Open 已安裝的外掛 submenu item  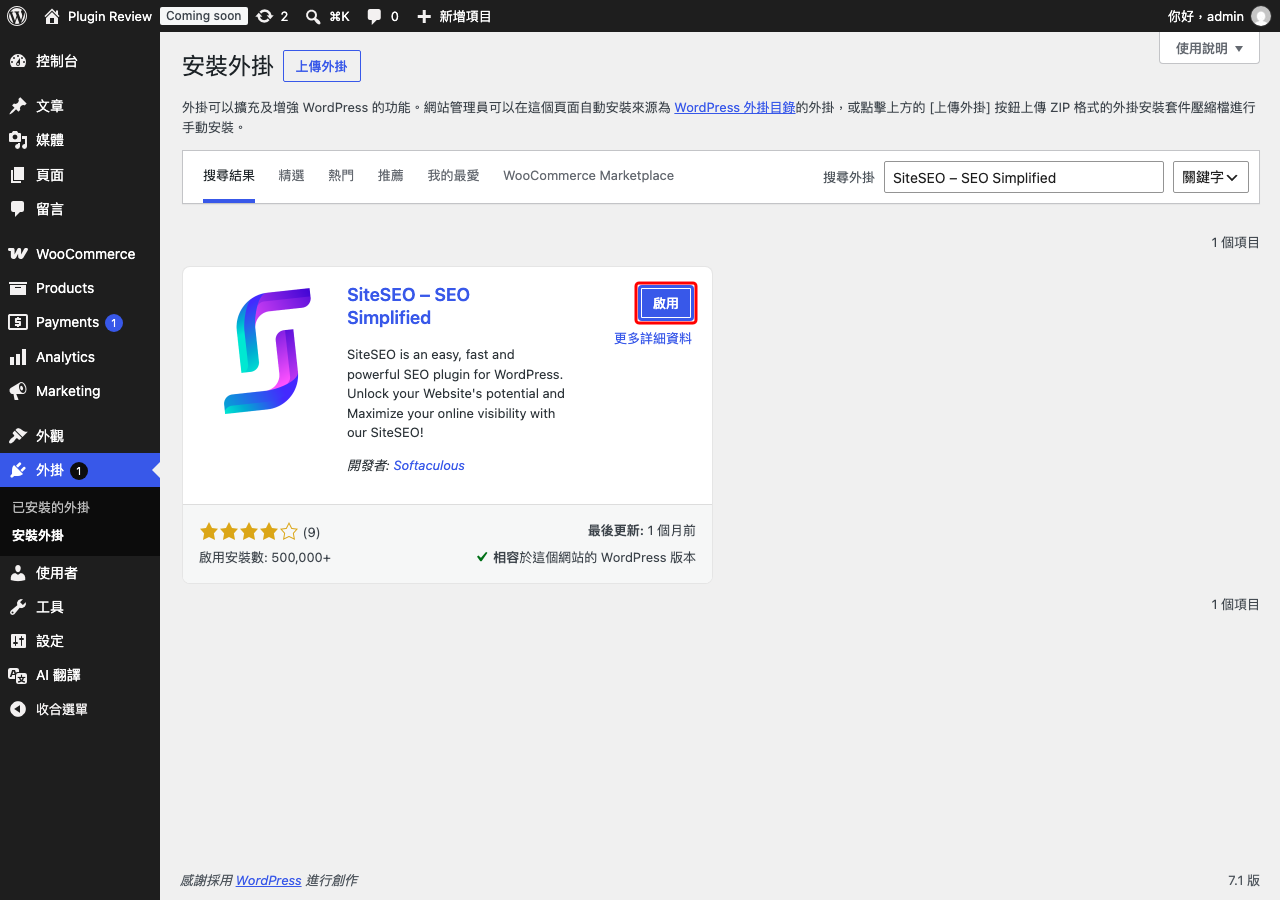[x=51, y=507]
